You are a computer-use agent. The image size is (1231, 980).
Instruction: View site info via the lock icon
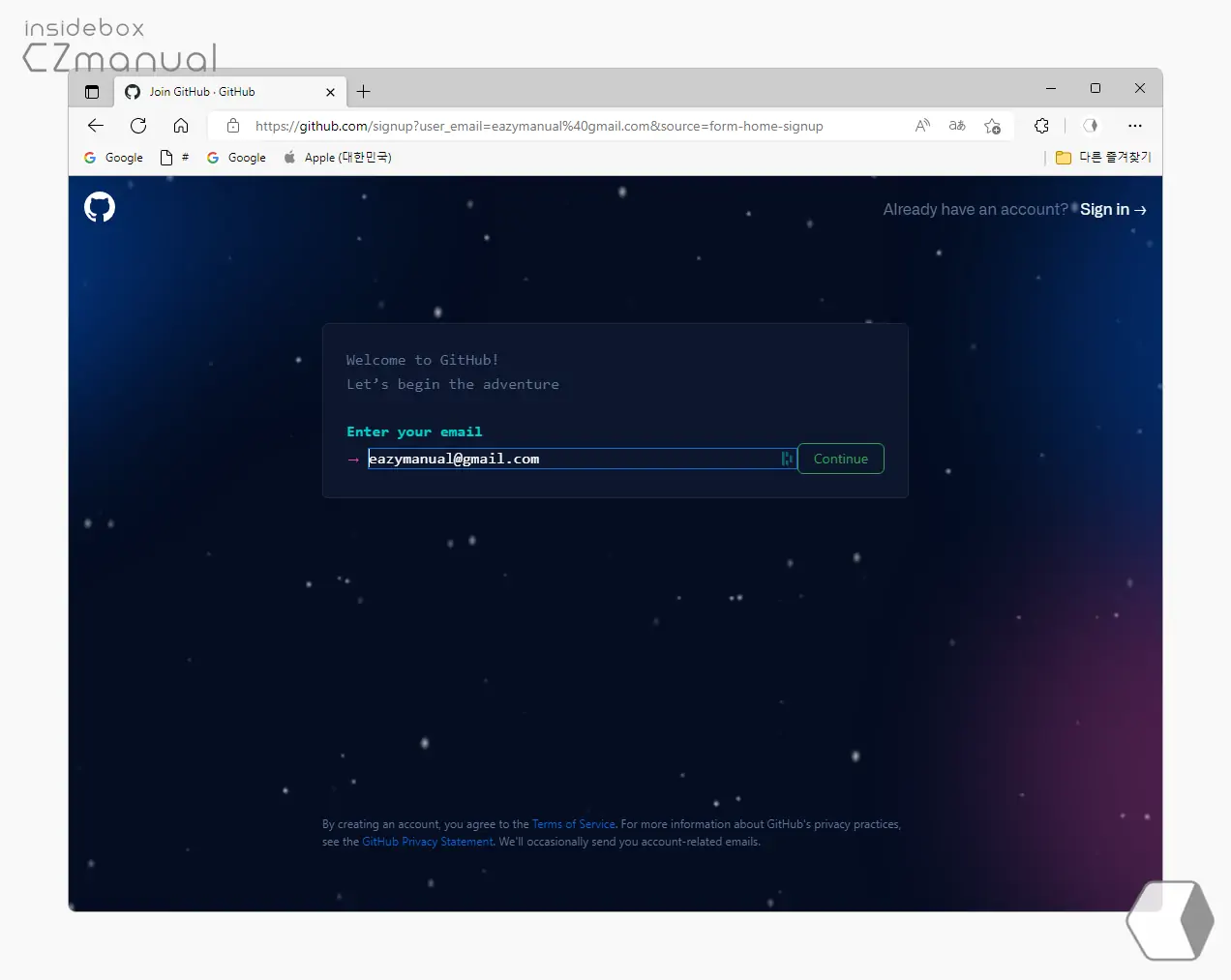(x=233, y=126)
